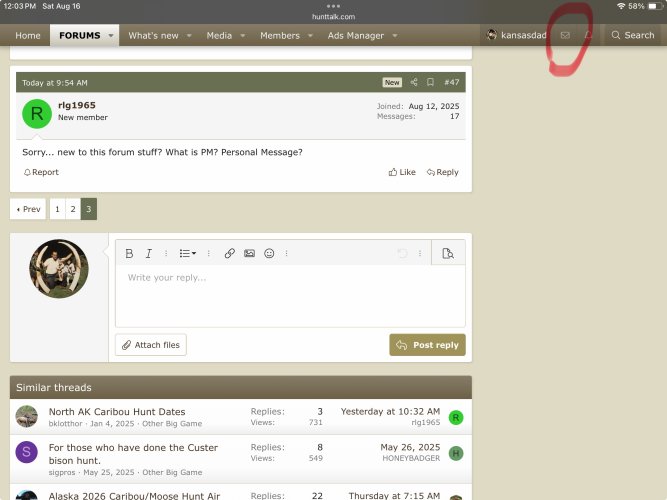Click the Attach files button
This screenshot has height=500, width=667.
pos(151,345)
